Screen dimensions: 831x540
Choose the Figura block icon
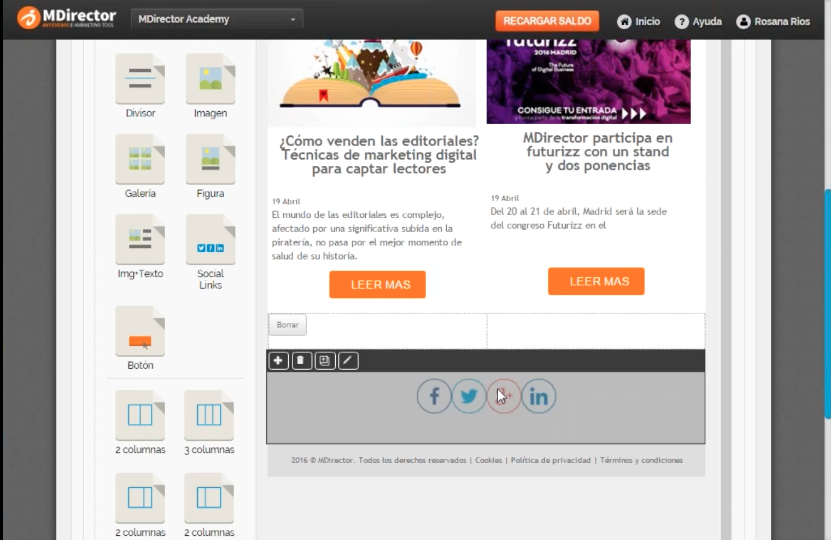tap(210, 159)
